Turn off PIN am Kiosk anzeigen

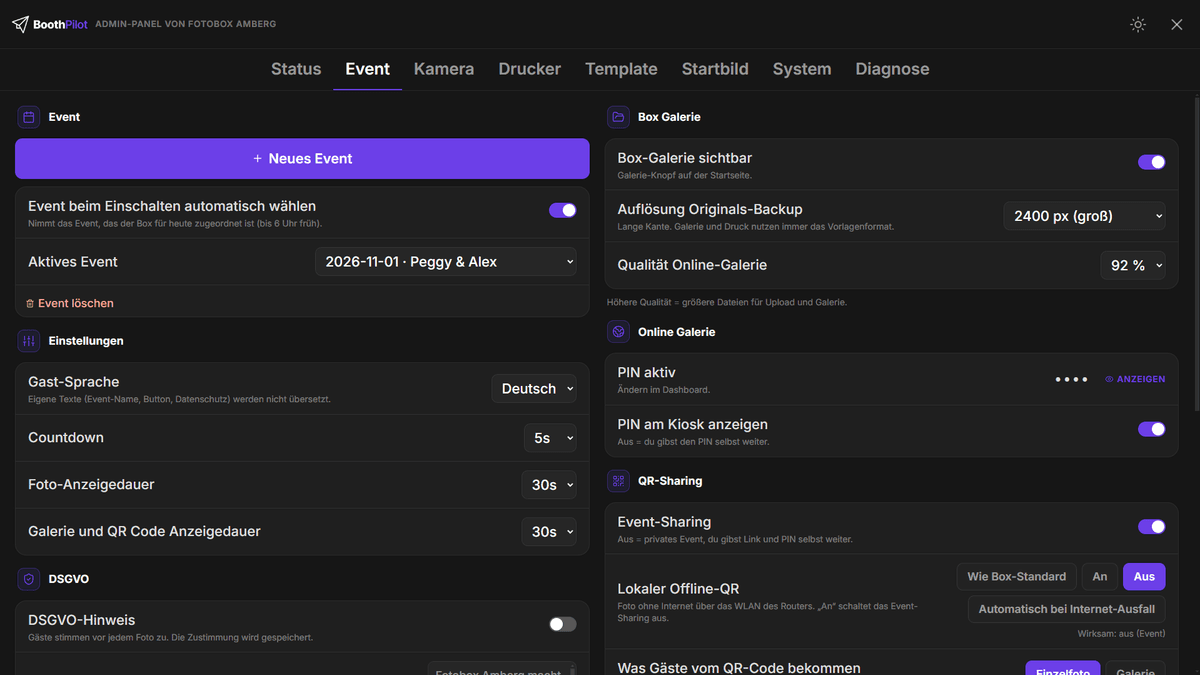(x=1152, y=429)
